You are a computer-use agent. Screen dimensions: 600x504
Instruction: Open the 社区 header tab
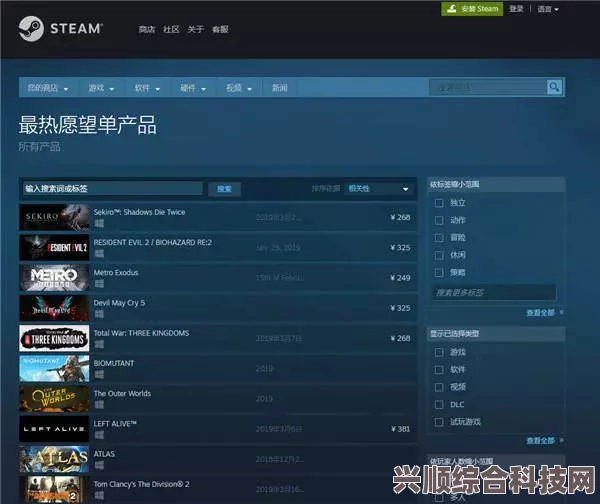(x=171, y=29)
